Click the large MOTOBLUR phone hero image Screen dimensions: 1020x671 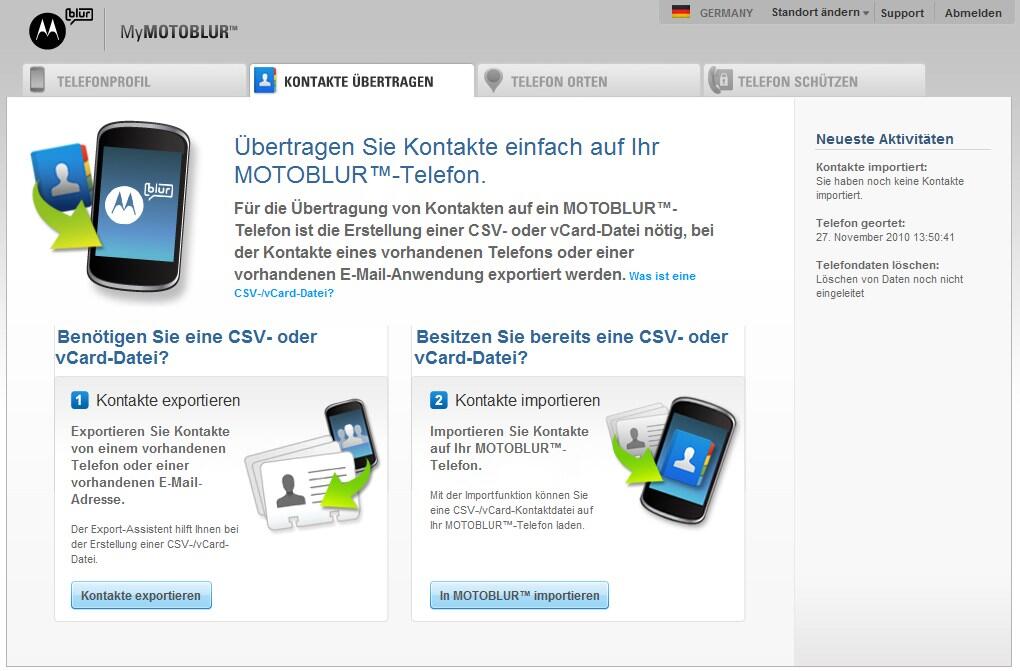point(112,206)
